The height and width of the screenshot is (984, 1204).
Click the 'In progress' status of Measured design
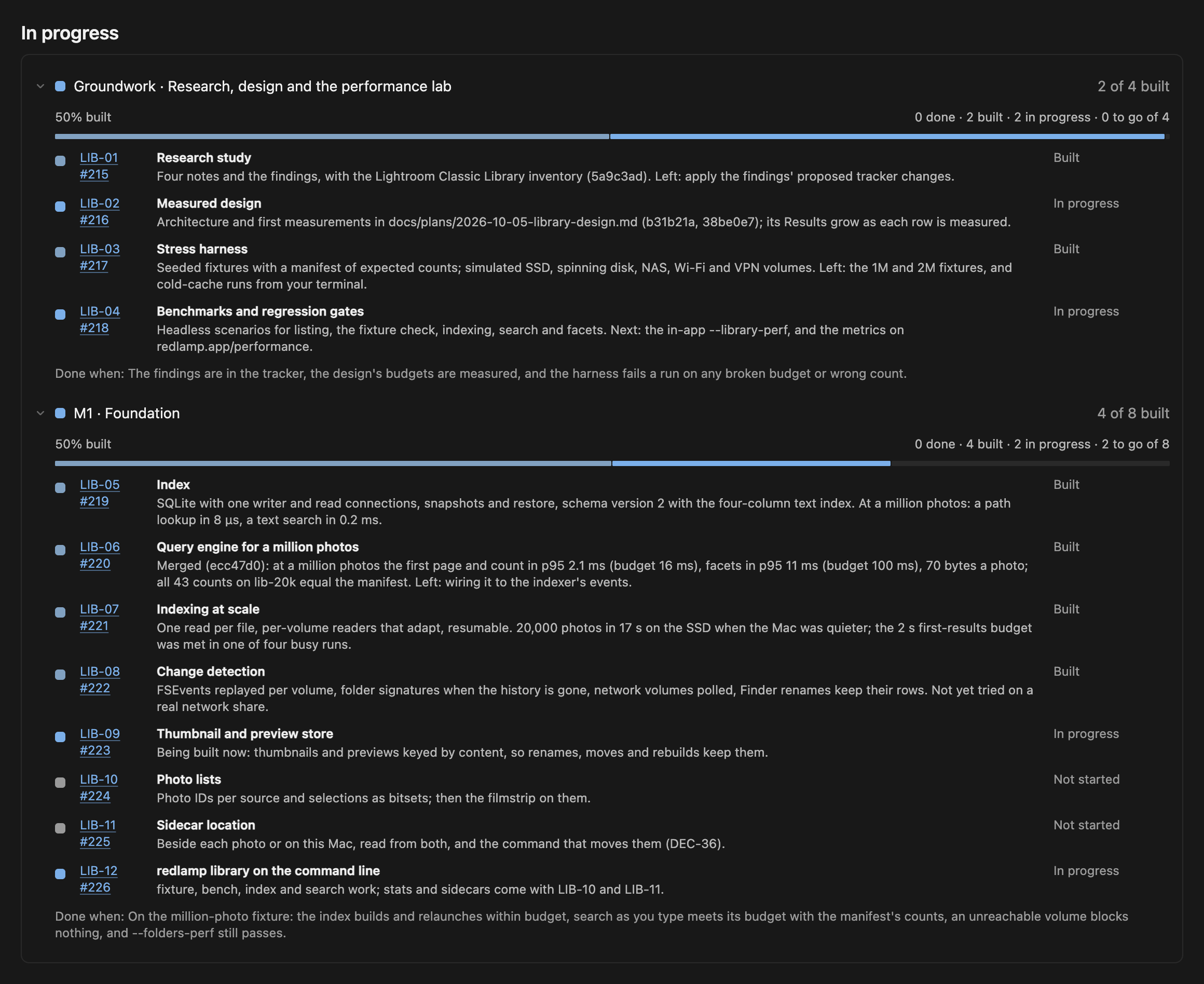(1086, 203)
